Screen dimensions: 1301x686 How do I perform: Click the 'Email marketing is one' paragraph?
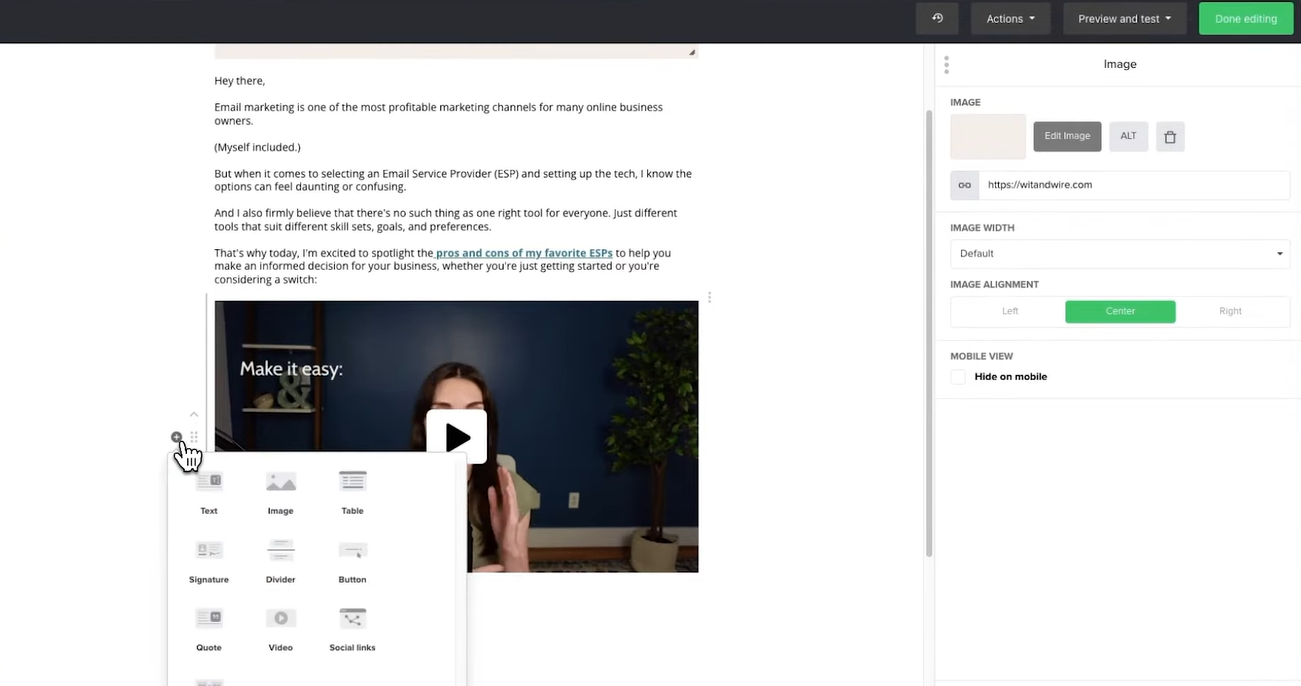(438, 114)
